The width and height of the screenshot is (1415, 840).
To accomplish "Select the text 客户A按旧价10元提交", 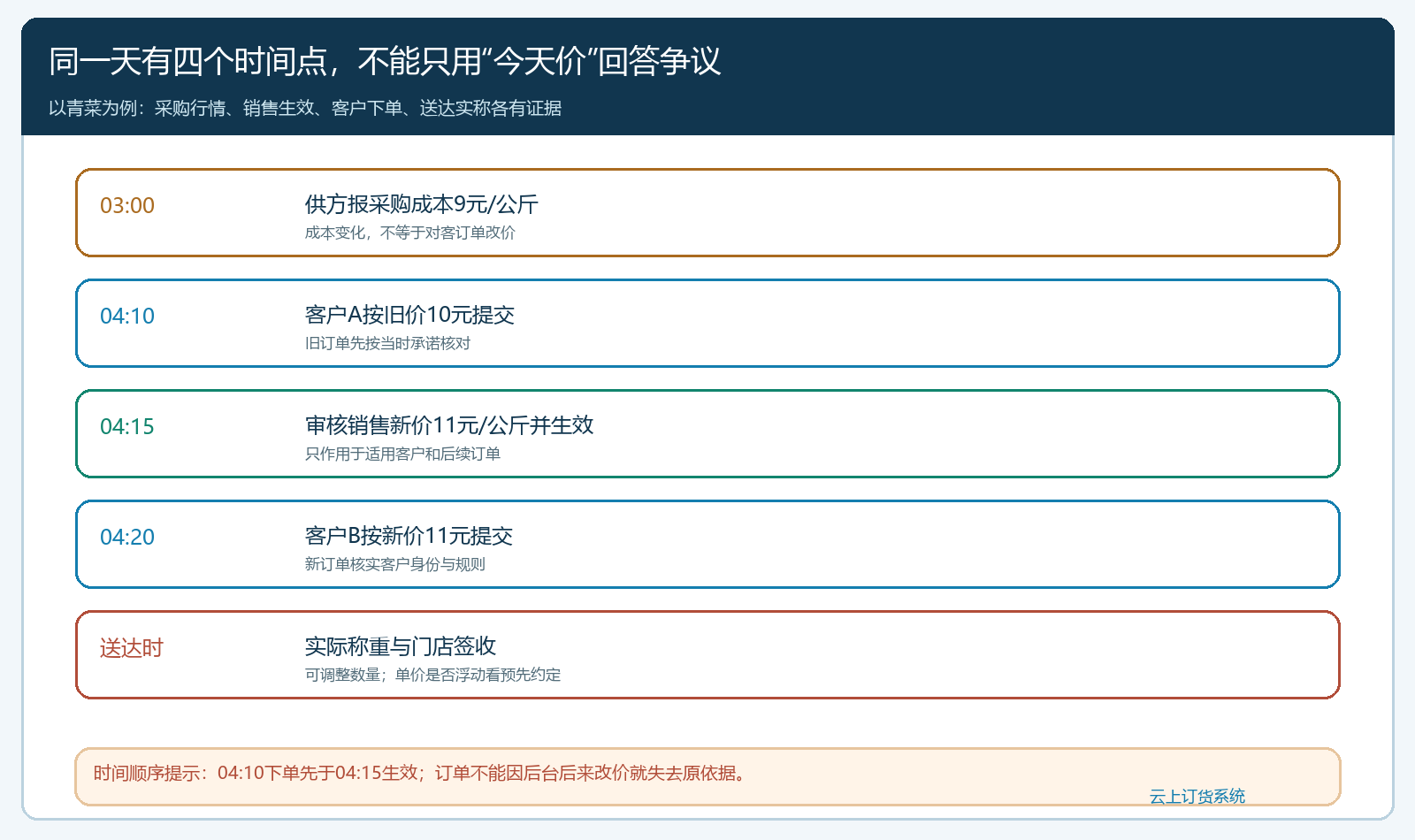I will pos(409,315).
